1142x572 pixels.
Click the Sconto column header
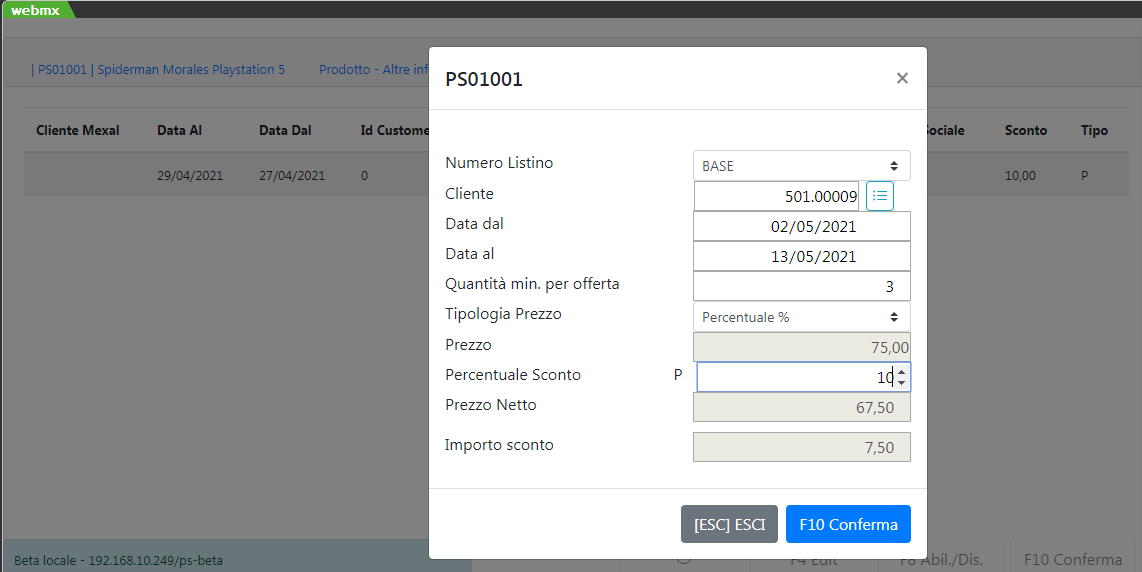tap(1025, 131)
